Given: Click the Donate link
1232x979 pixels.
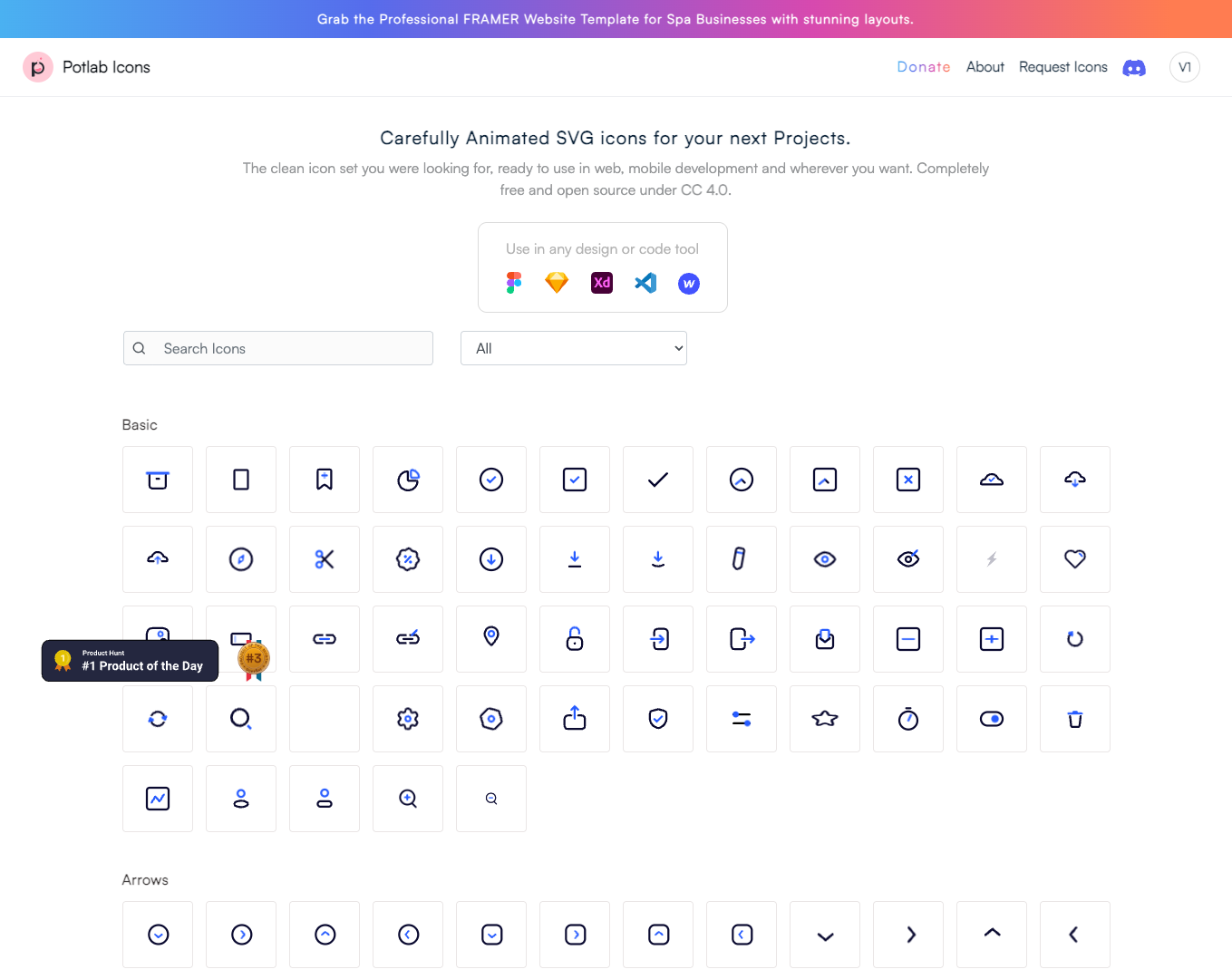Looking at the screenshot, I should tap(923, 67).
